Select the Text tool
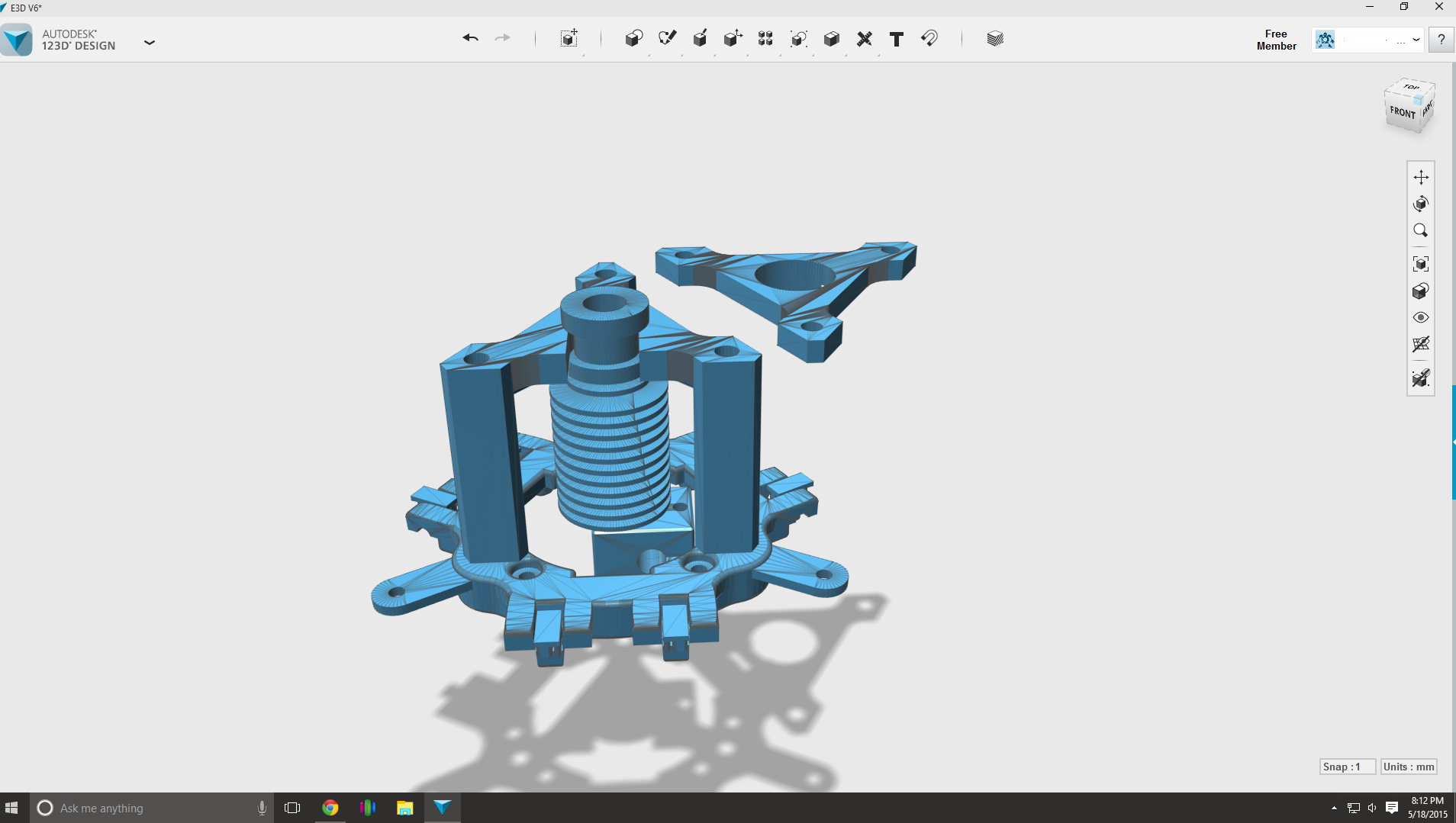The image size is (1456, 823). pyautogui.click(x=897, y=39)
